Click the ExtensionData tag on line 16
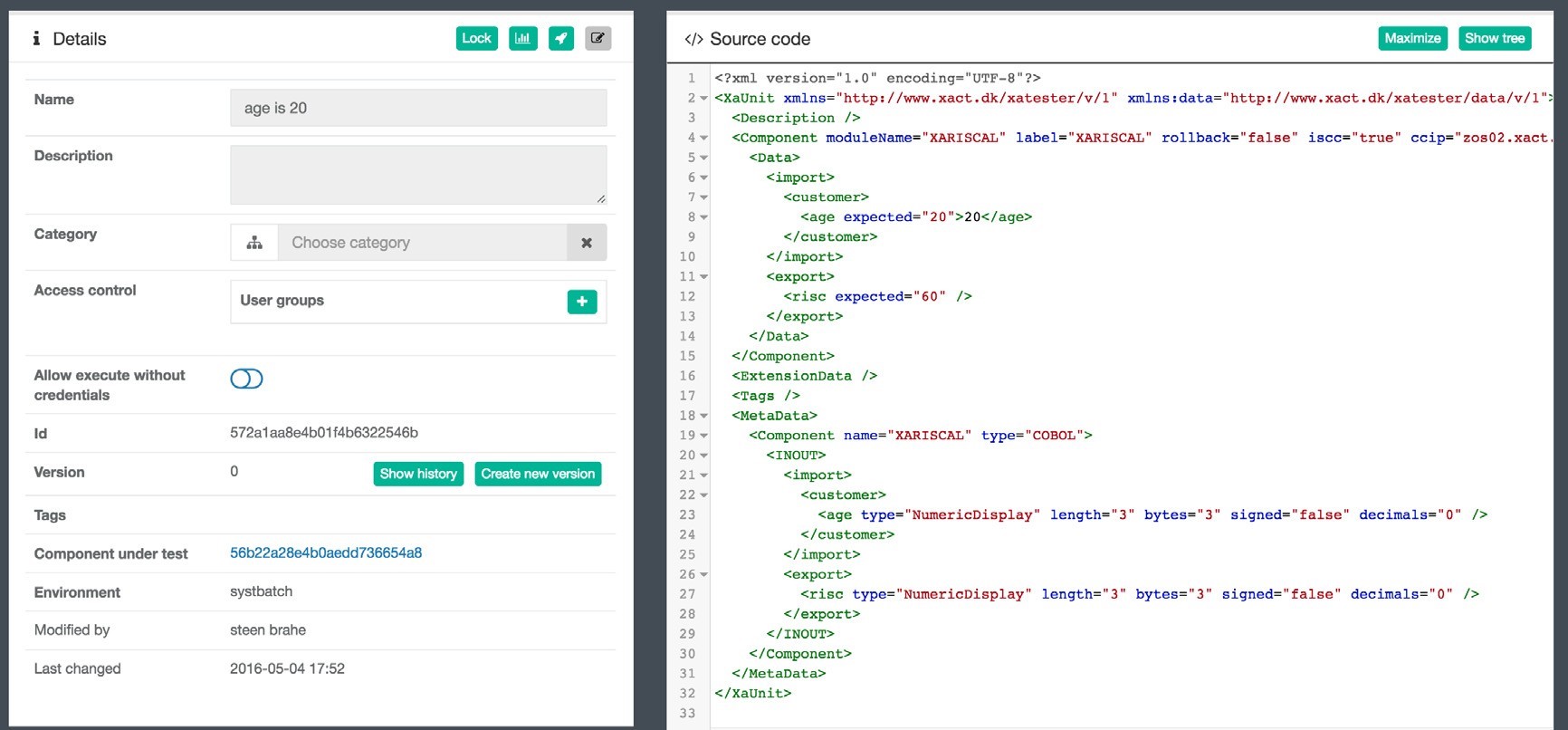Image resolution: width=1568 pixels, height=730 pixels. [804, 376]
